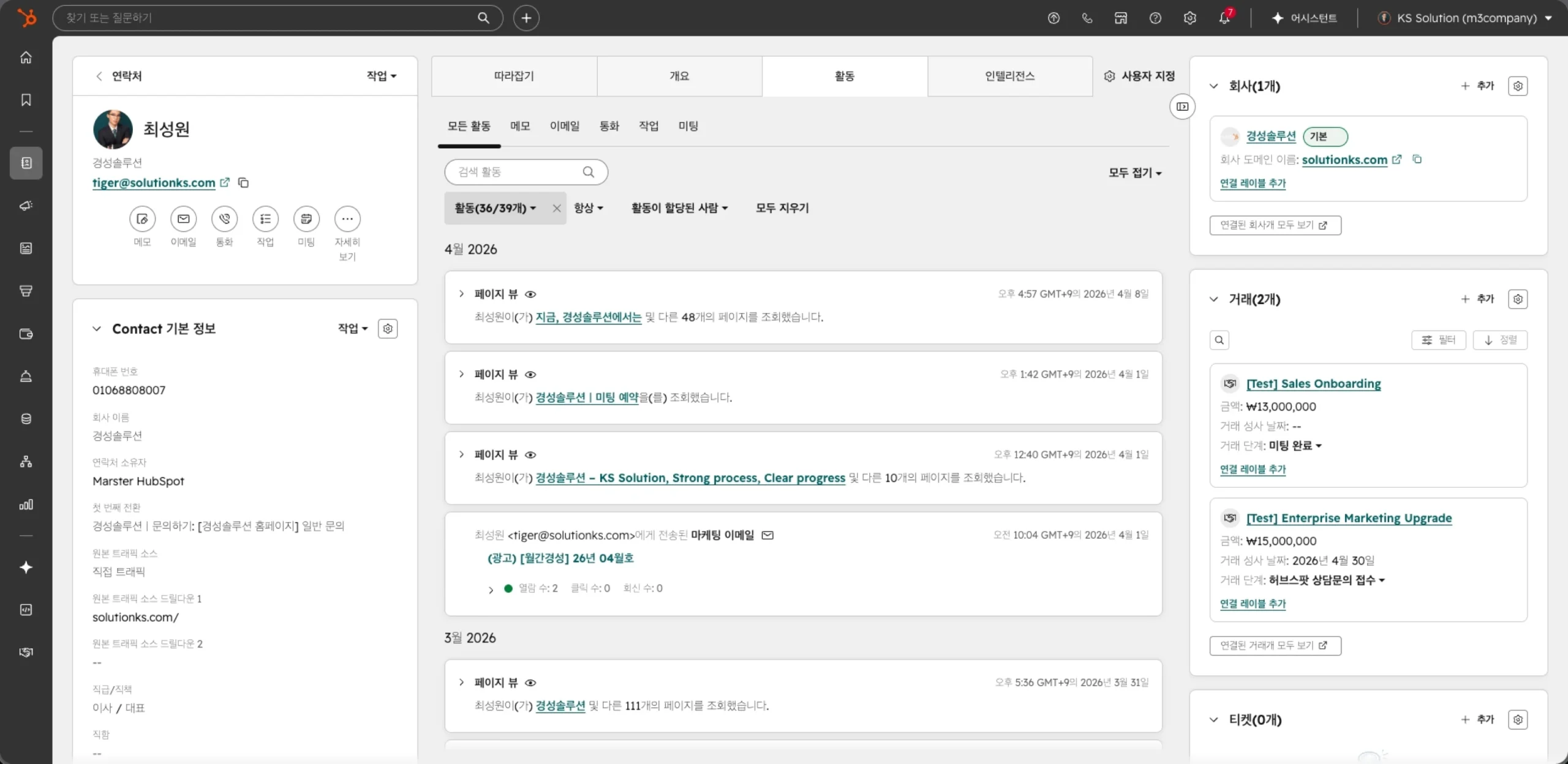
Task: Open settings gear in top navigation
Action: [x=1189, y=18]
